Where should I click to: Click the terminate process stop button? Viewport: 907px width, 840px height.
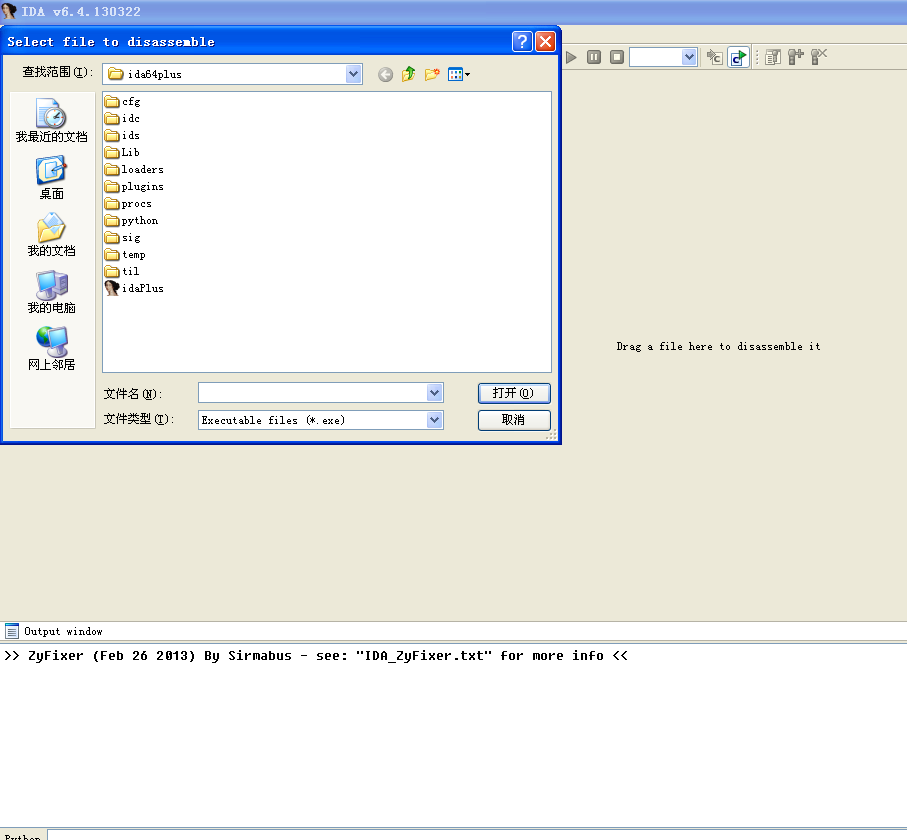[617, 57]
